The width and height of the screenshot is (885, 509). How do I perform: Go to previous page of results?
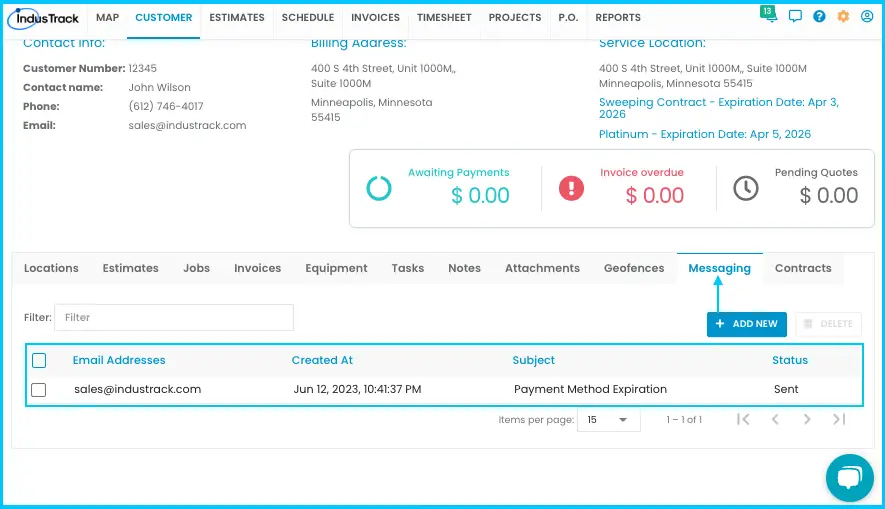pyautogui.click(x=775, y=419)
